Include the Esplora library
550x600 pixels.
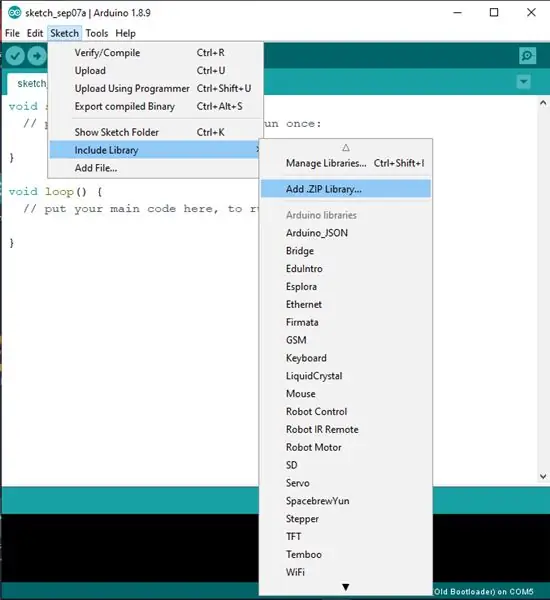tap(346, 287)
